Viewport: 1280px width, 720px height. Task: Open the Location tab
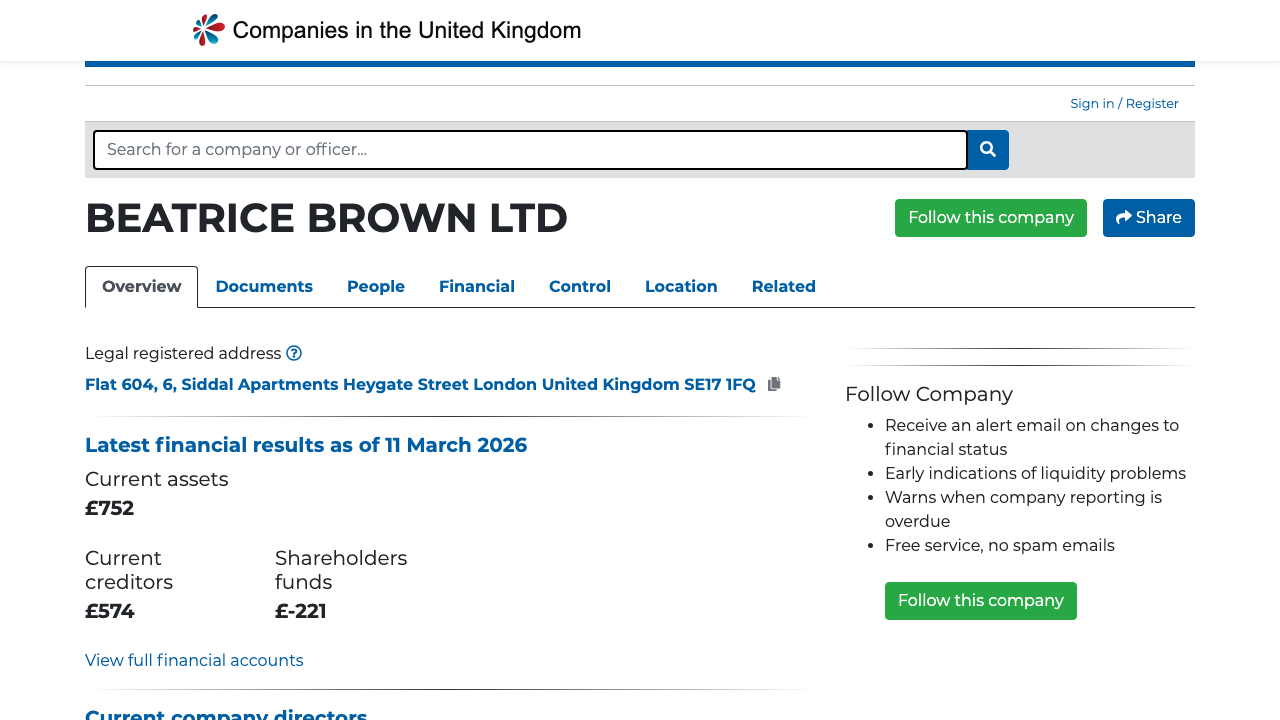(x=681, y=287)
